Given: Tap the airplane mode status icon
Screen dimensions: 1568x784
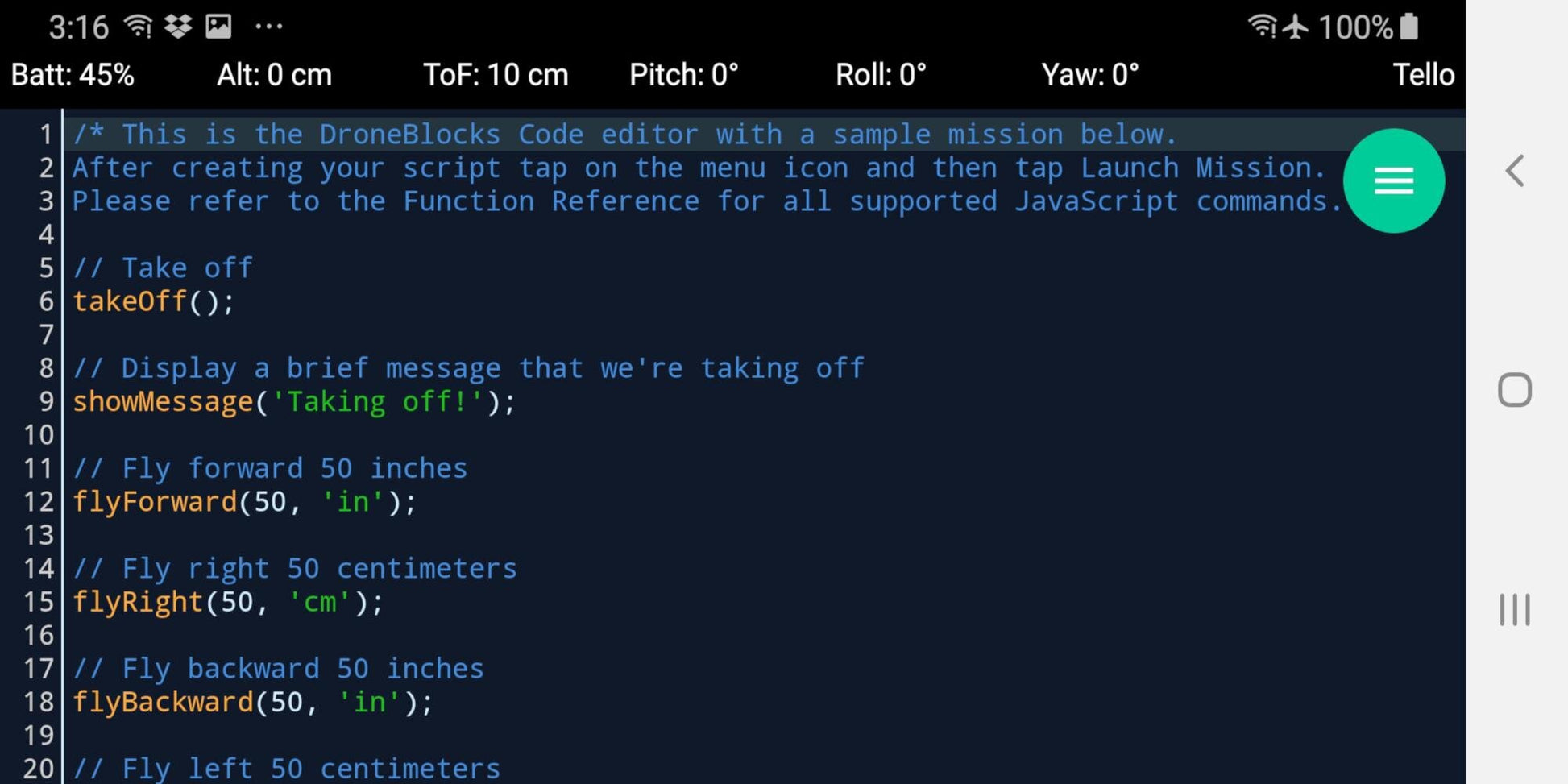Looking at the screenshot, I should pos(1296,27).
